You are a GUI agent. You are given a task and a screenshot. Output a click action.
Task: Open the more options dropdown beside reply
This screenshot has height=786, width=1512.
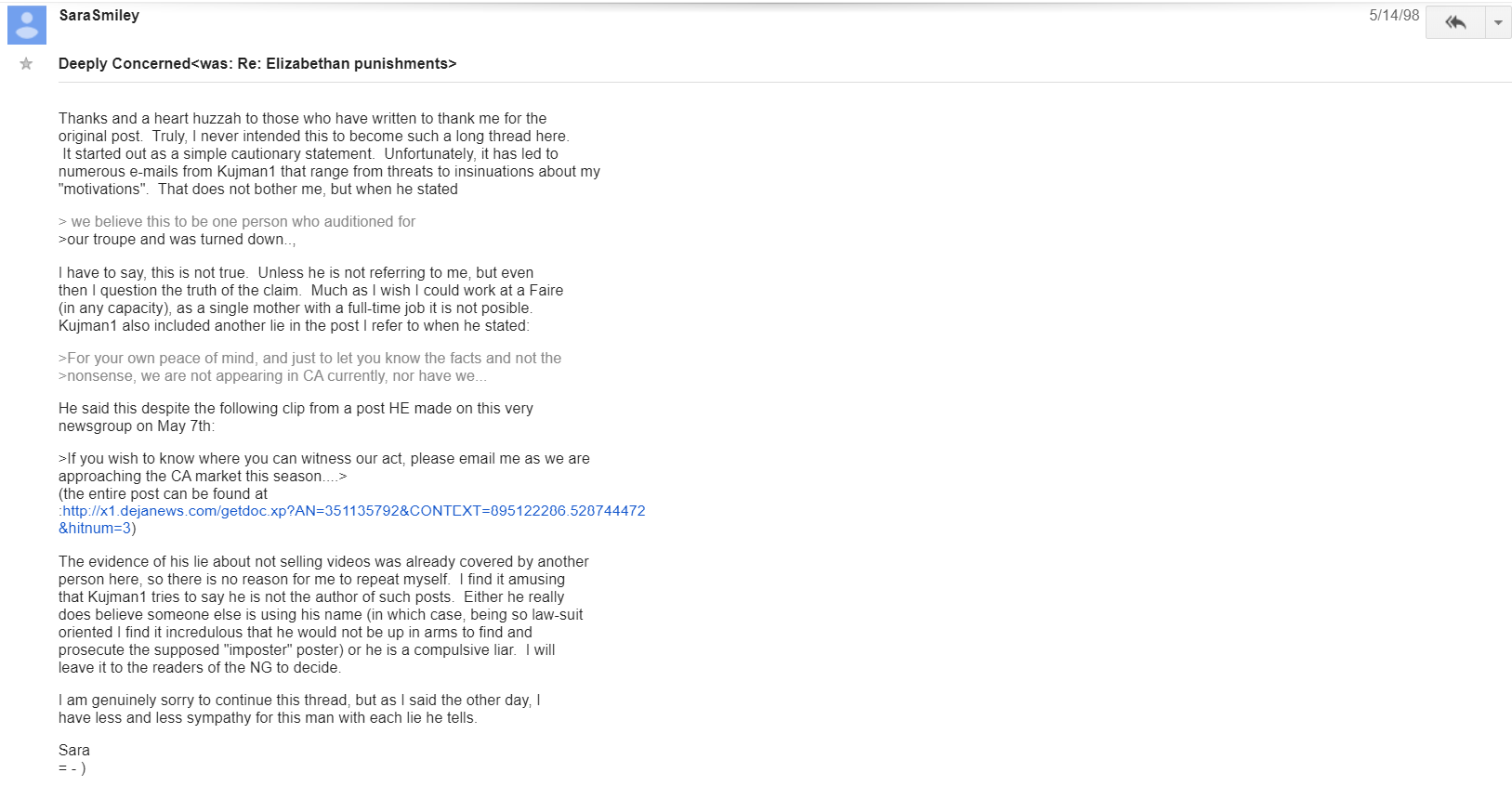coord(1498,22)
